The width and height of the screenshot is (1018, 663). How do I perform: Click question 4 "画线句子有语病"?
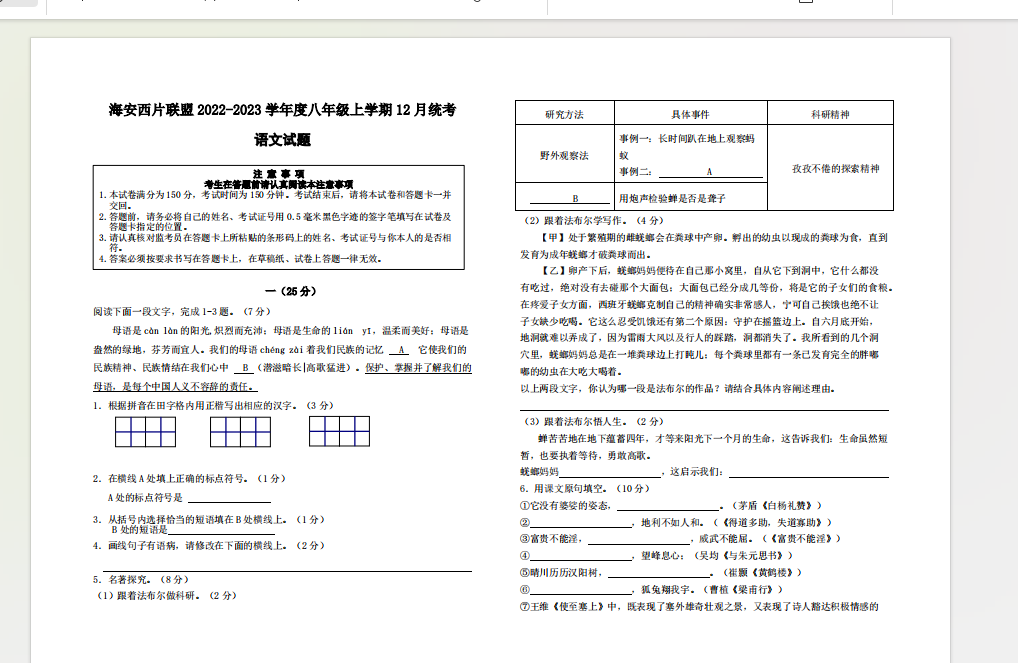tap(208, 545)
